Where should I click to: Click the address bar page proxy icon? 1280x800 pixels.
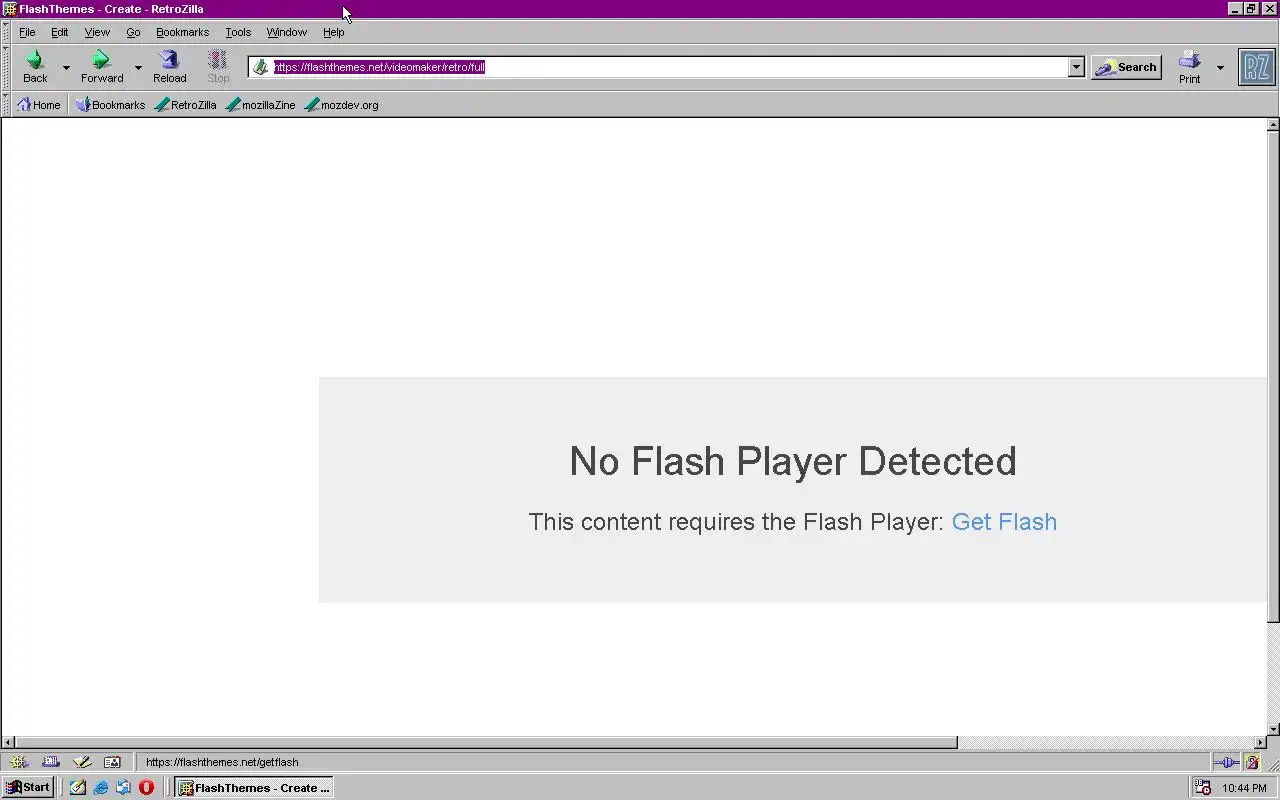260,67
